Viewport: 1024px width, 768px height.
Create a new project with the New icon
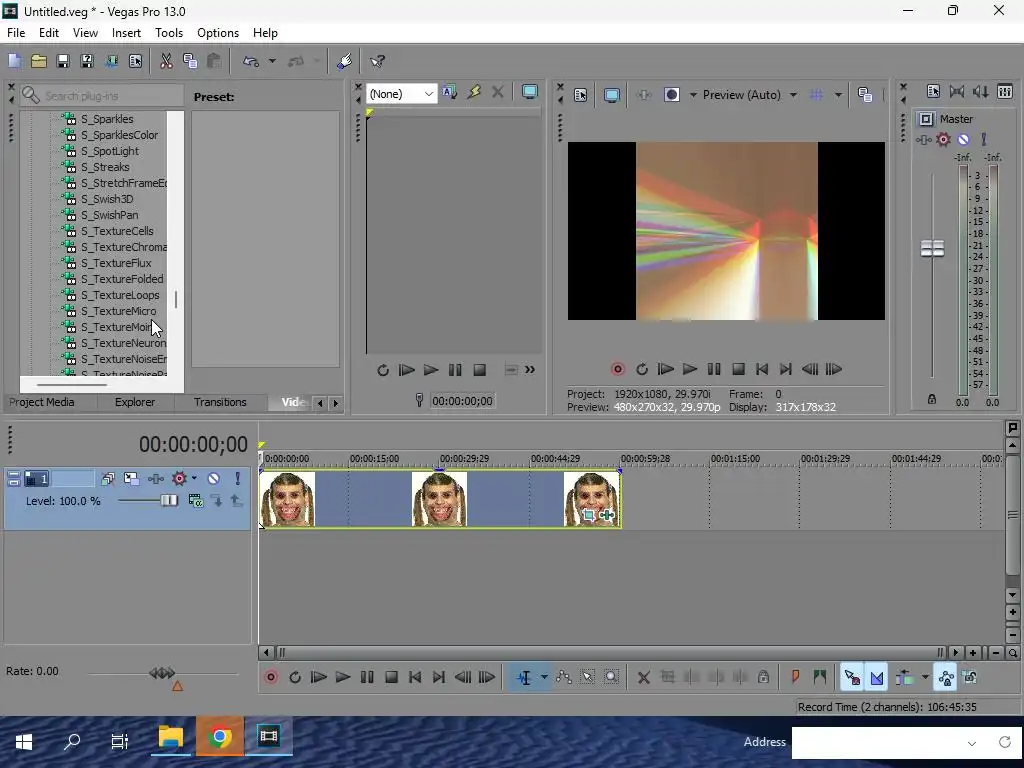(14, 61)
